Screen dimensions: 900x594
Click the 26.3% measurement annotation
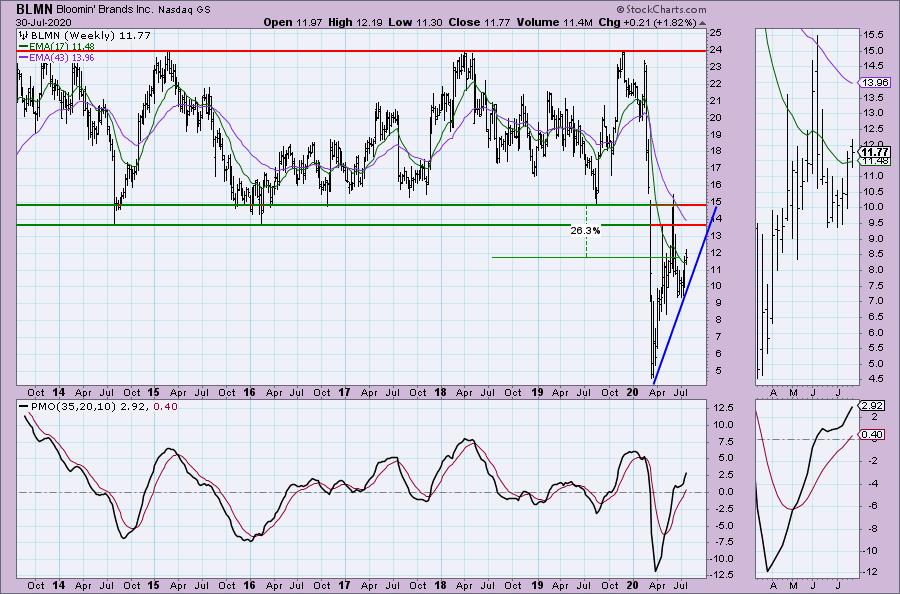click(x=585, y=231)
